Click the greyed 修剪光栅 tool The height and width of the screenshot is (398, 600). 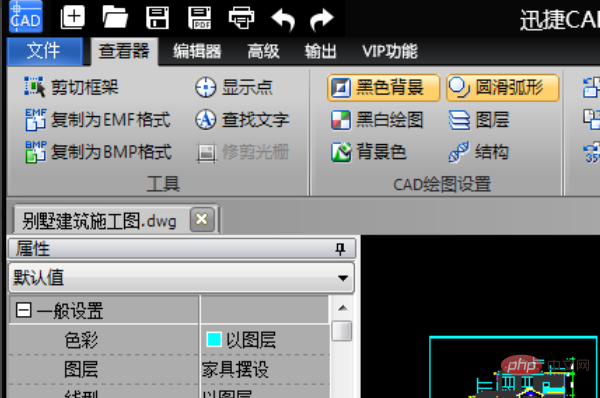243,152
